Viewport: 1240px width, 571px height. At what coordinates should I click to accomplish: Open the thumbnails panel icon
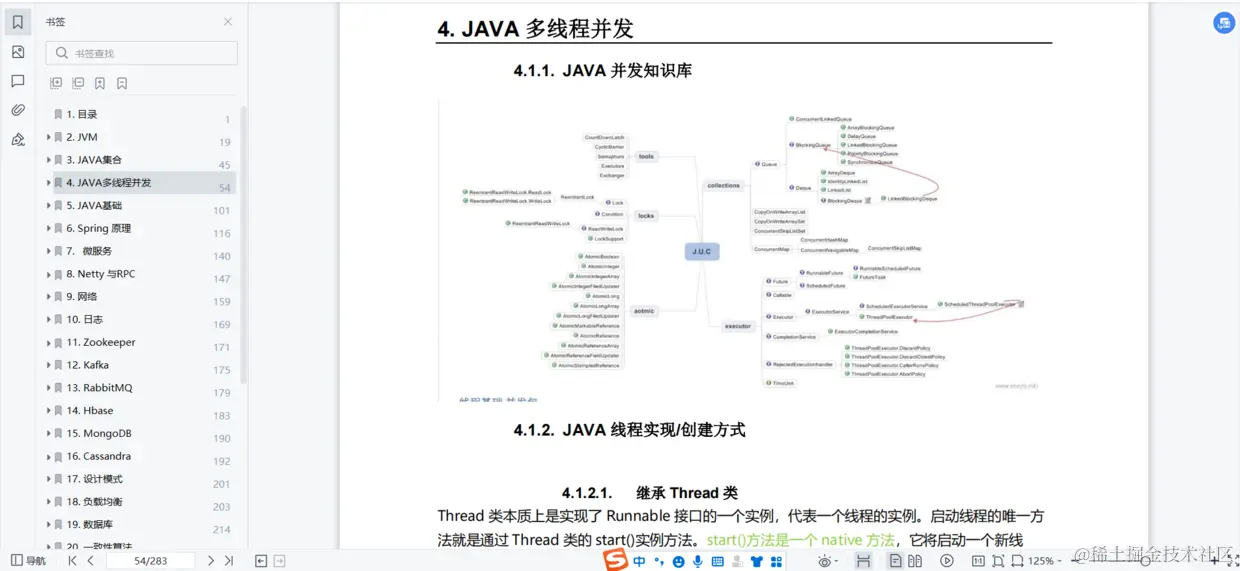(x=18, y=52)
